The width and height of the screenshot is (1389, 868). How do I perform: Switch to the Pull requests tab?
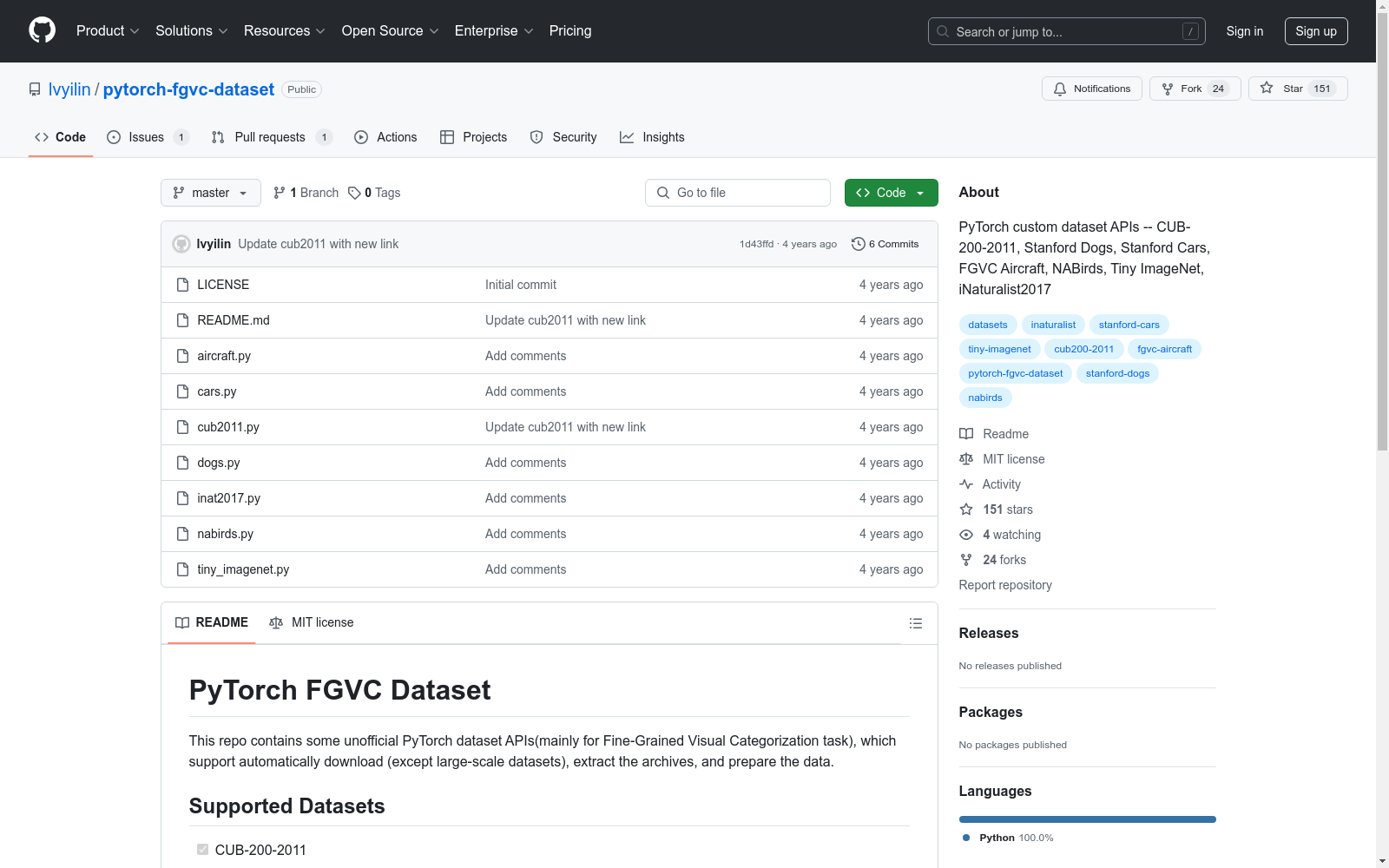point(271,137)
